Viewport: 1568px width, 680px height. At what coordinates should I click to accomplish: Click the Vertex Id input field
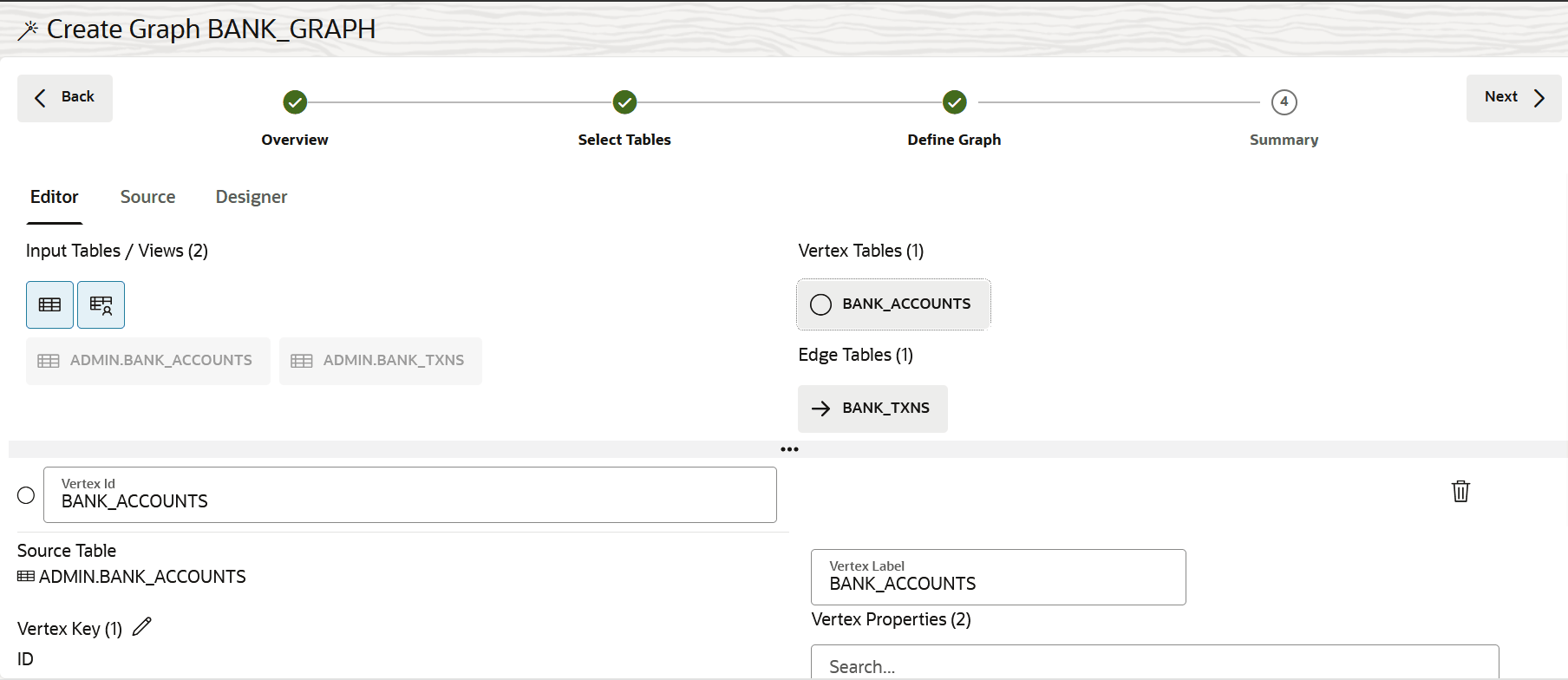409,495
